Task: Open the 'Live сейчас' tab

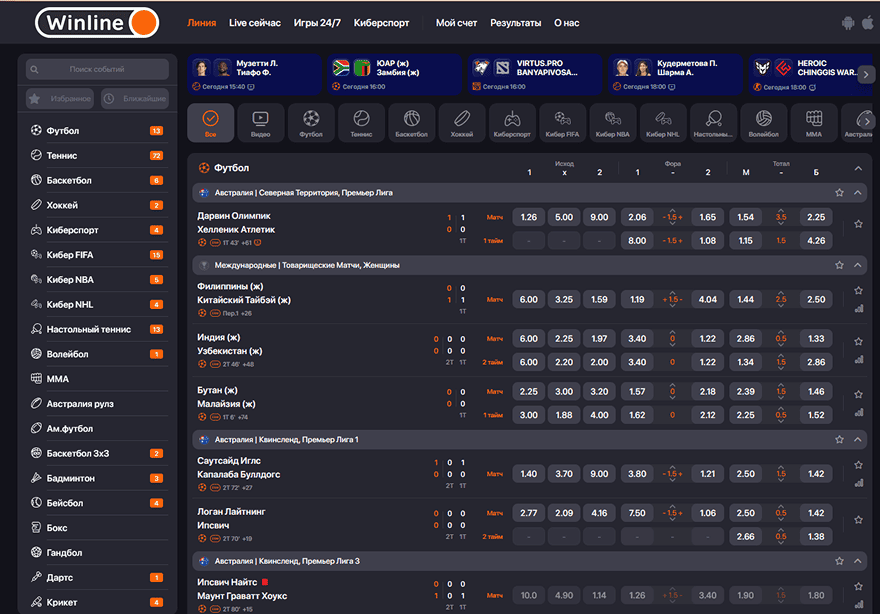Action: tap(255, 23)
